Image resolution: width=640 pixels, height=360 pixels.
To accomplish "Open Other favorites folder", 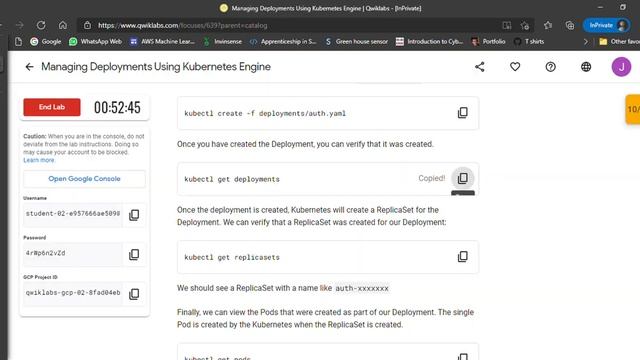I will click(619, 42).
